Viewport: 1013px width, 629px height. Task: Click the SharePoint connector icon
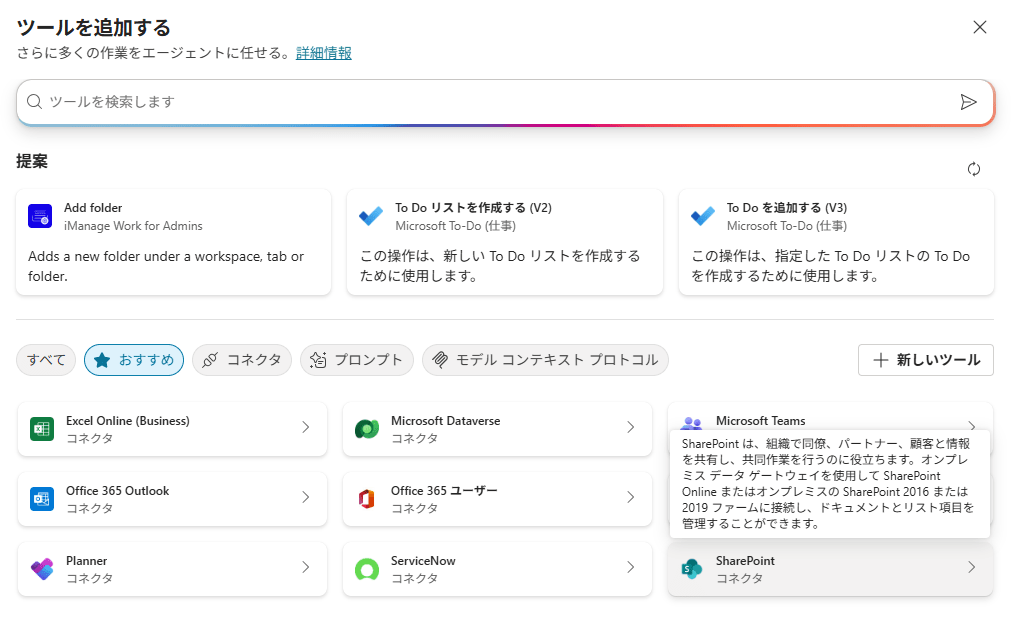(x=691, y=569)
